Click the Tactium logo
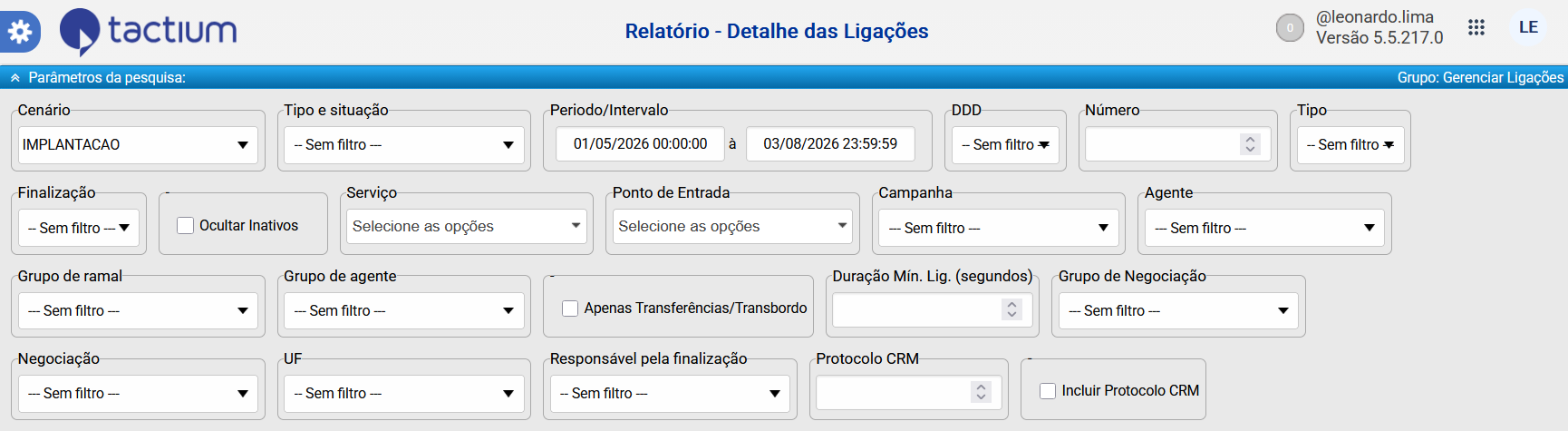 point(149,32)
